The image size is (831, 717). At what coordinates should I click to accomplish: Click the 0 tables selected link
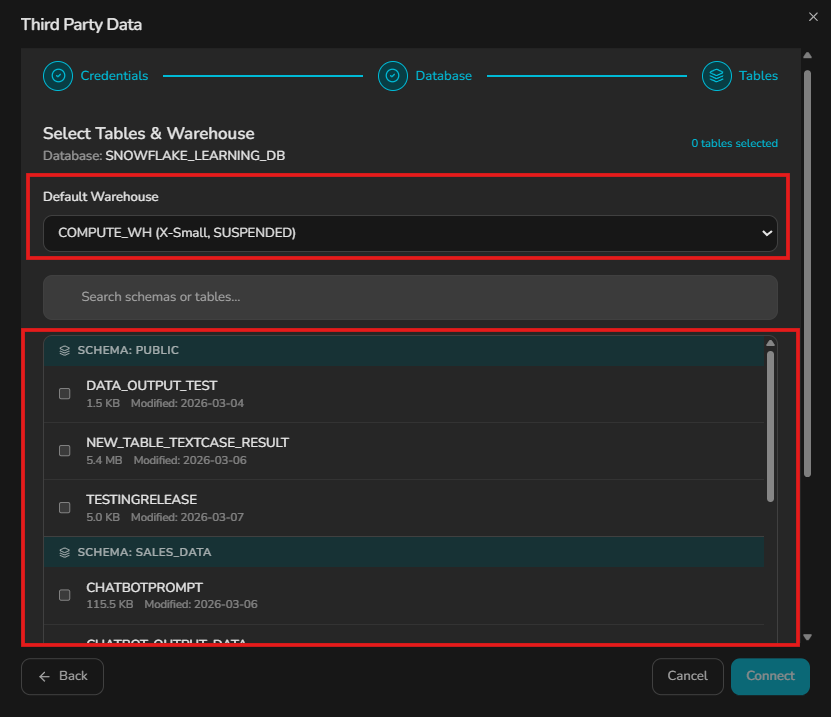734,143
